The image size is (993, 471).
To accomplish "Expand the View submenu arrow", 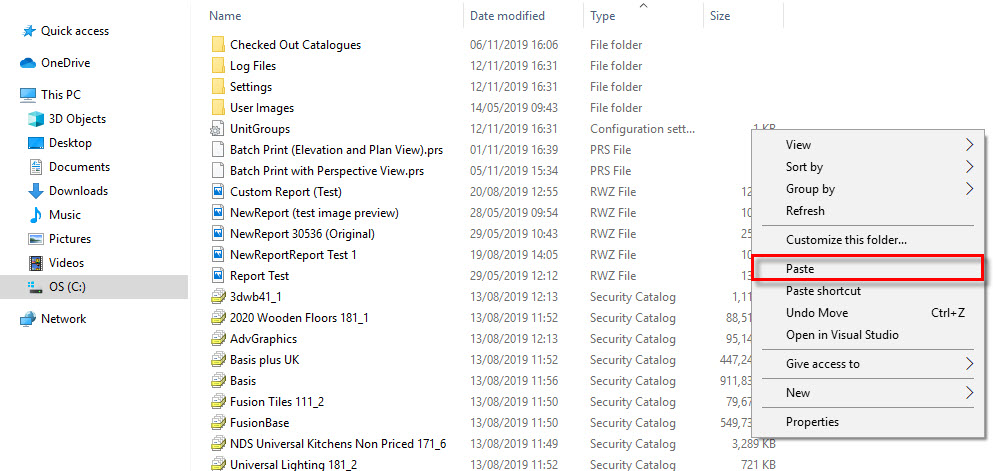I will 970,145.
